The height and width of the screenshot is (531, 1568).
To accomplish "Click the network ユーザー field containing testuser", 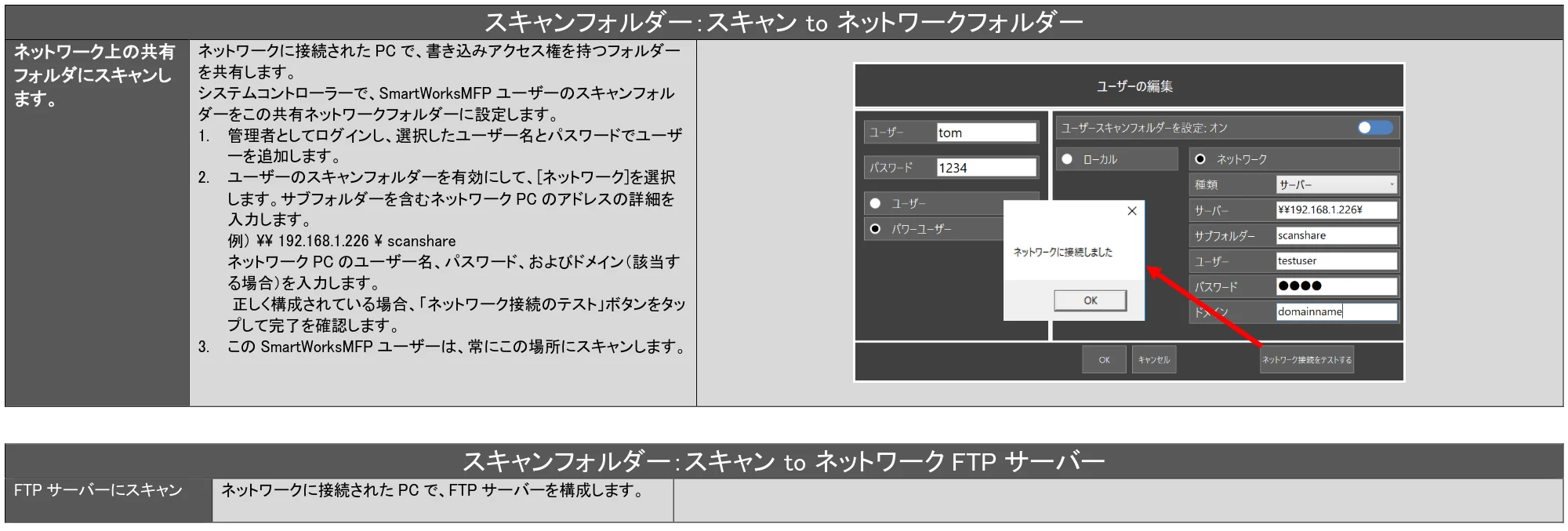I will click(1337, 261).
